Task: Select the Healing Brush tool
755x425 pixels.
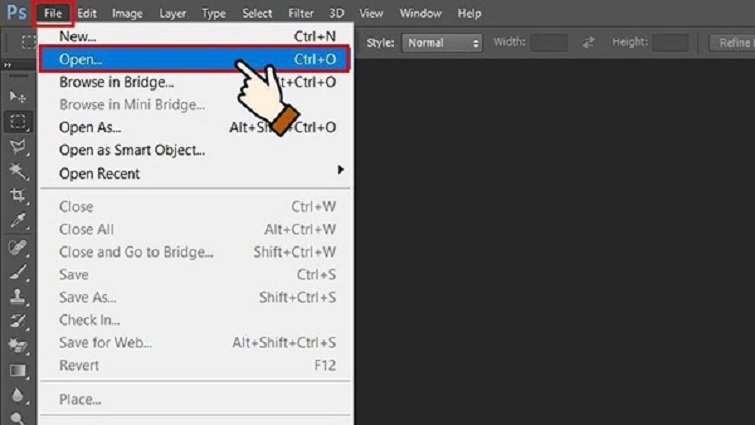Action: click(18, 247)
